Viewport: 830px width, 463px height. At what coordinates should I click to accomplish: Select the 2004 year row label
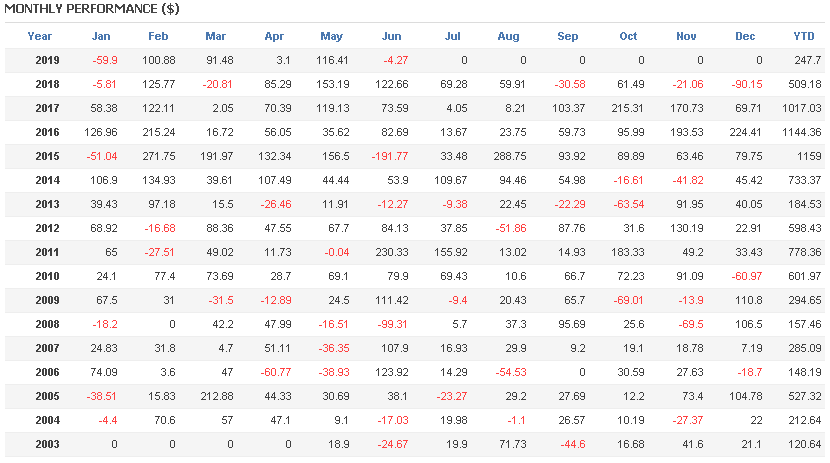(x=47, y=420)
